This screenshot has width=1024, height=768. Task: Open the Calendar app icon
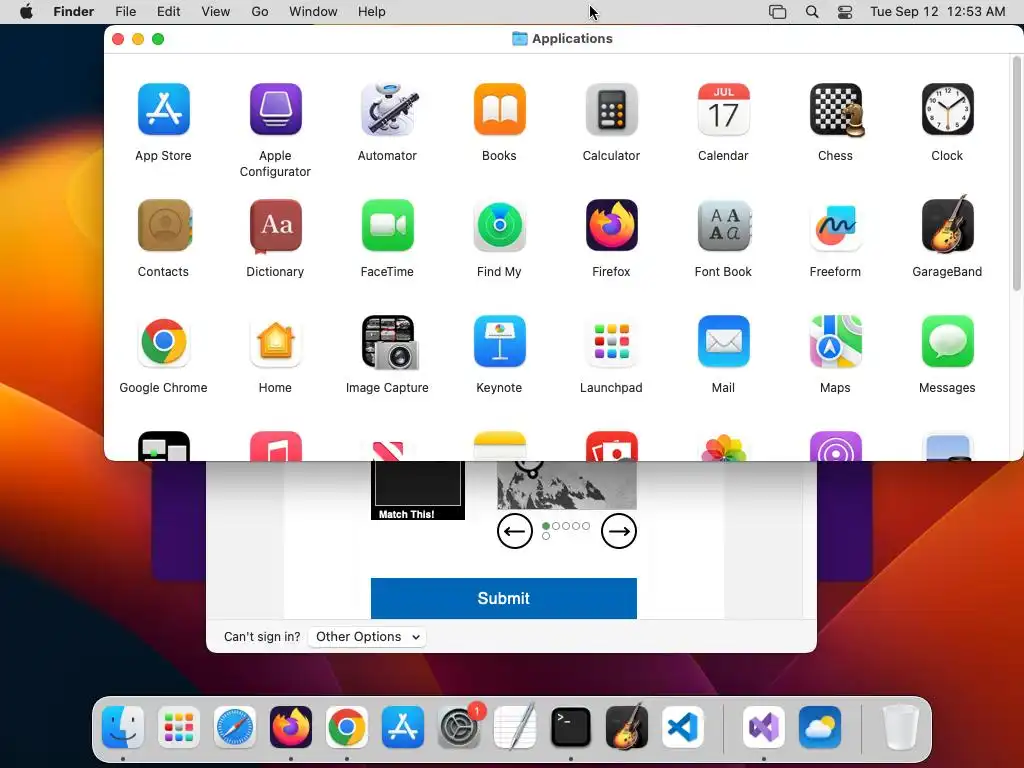tap(723, 109)
